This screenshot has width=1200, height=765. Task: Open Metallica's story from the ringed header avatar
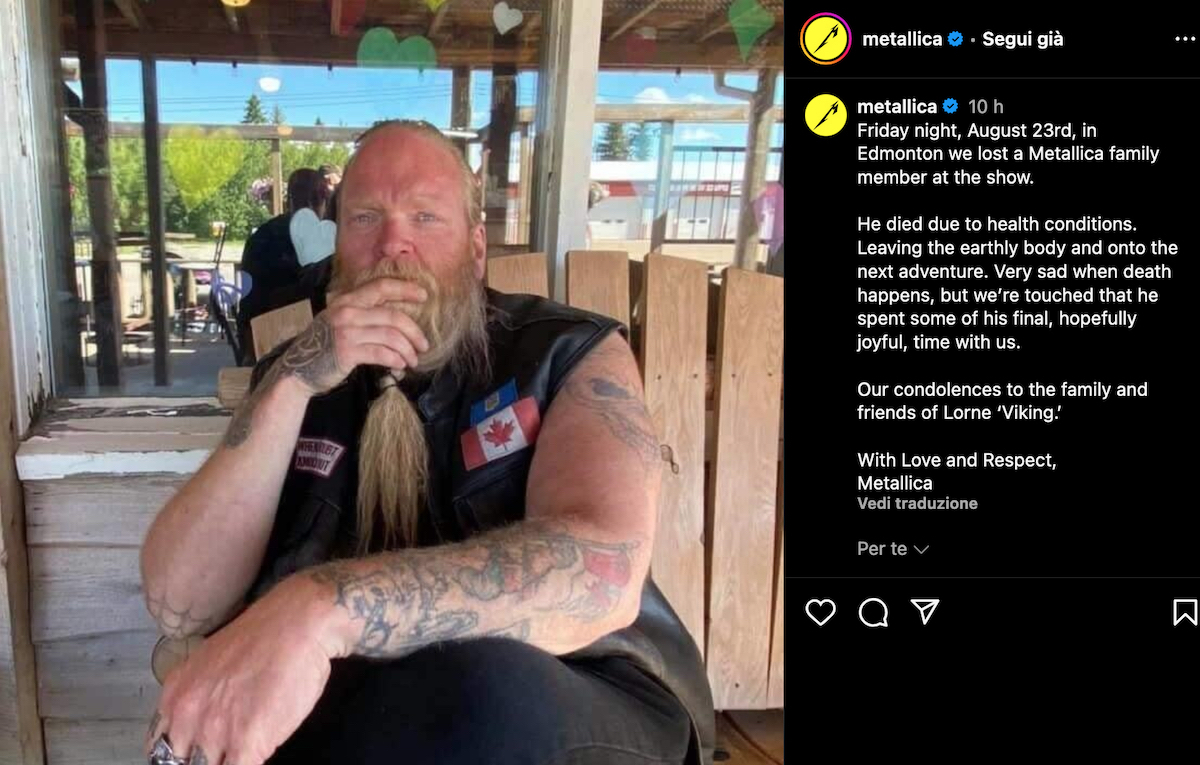[826, 39]
